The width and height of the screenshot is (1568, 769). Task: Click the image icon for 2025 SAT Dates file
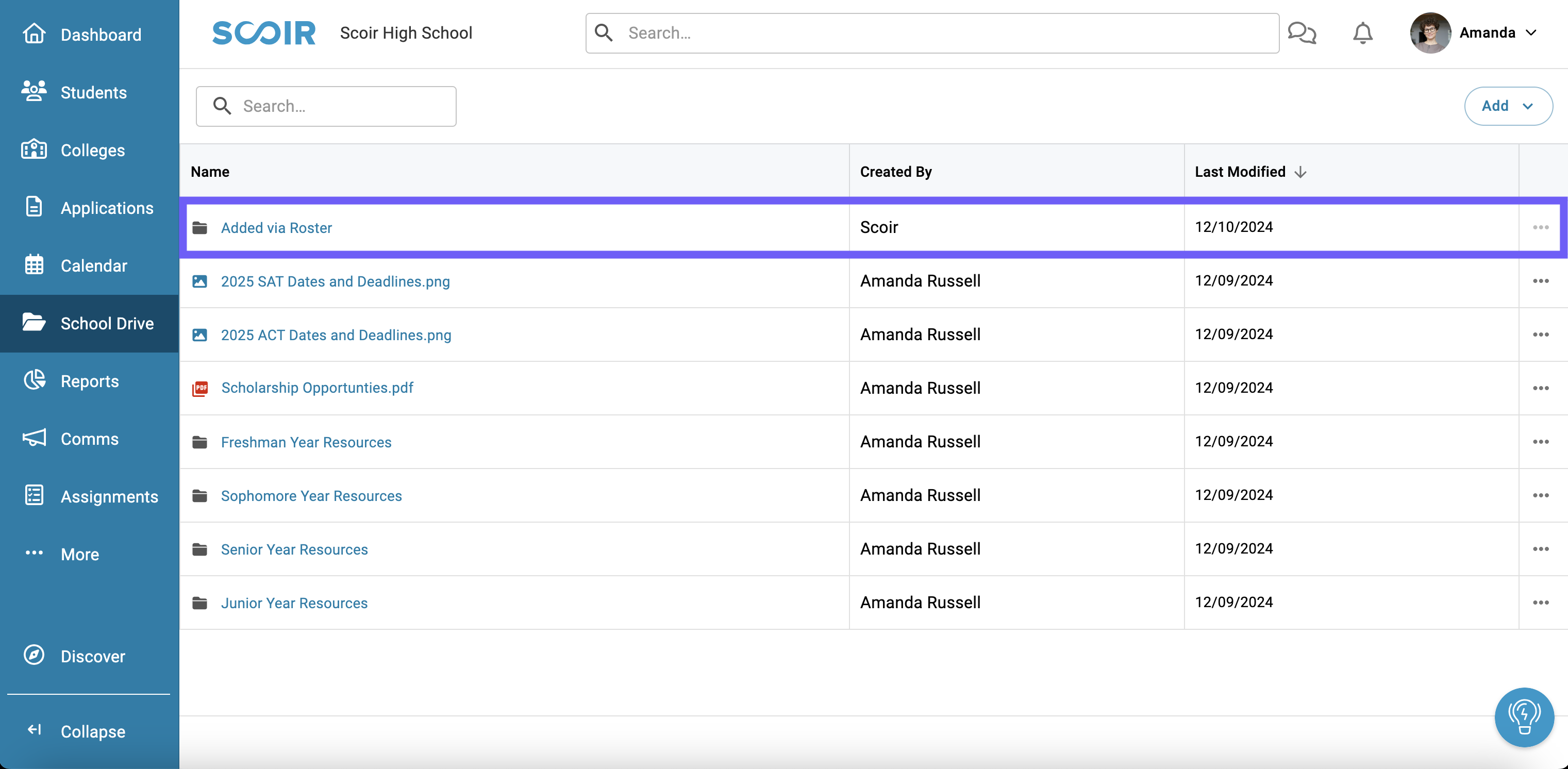pos(199,281)
